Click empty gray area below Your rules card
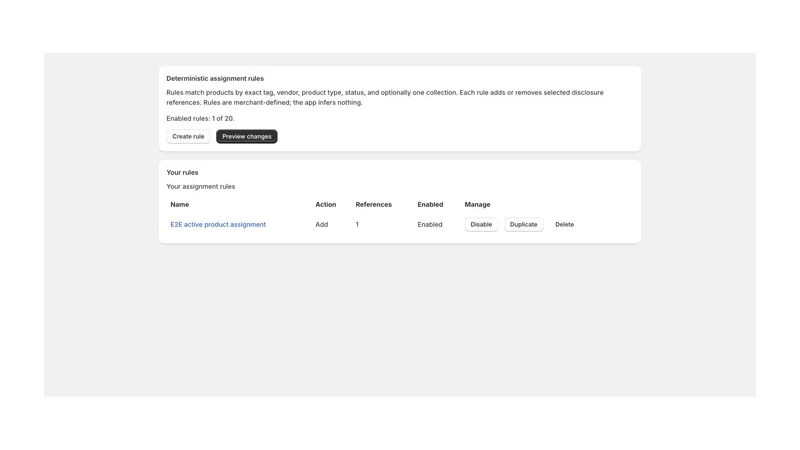Screen dimensions: 800x450 (x=399, y=321)
